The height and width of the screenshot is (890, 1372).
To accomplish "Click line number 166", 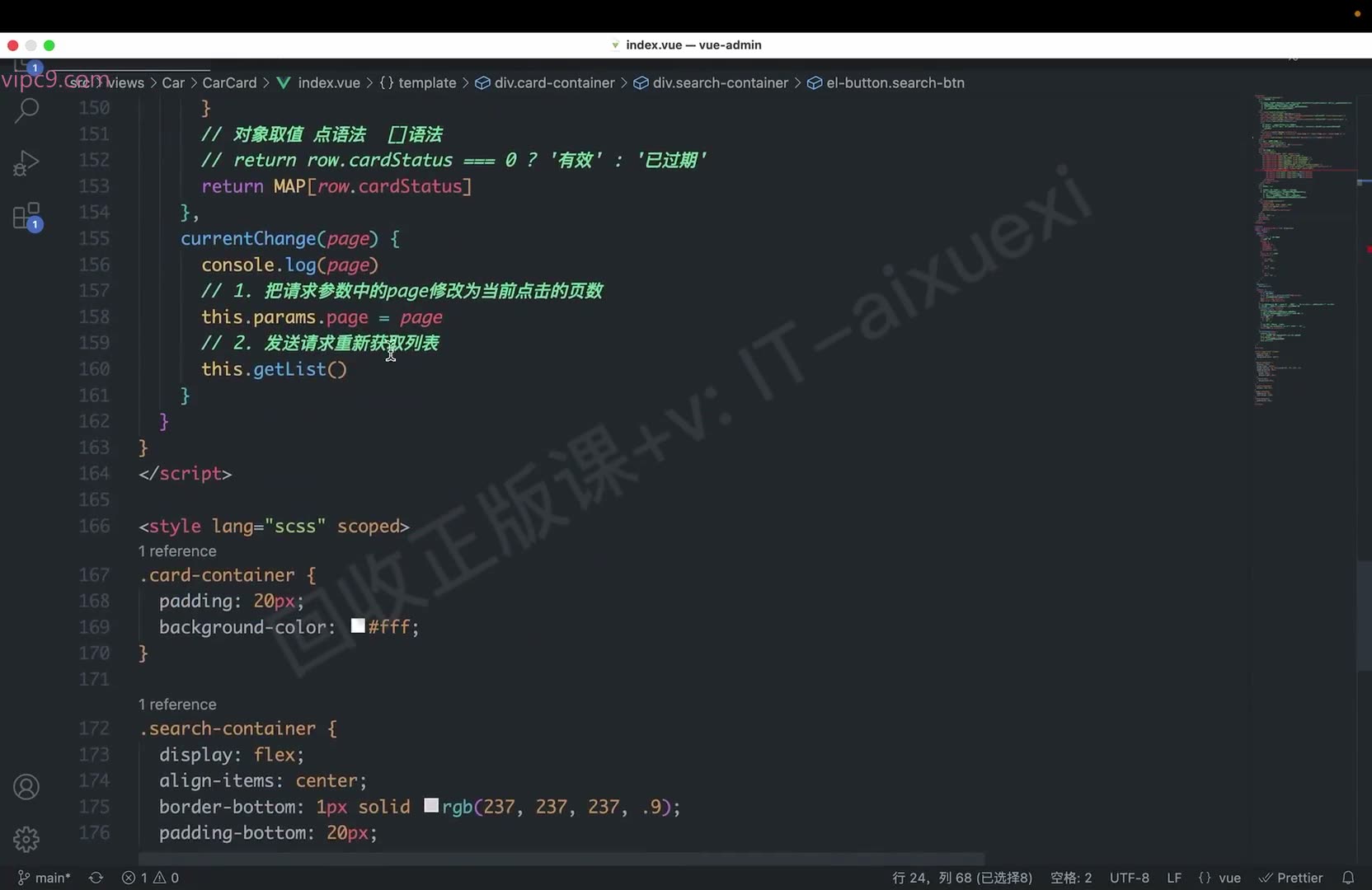I will (x=94, y=526).
